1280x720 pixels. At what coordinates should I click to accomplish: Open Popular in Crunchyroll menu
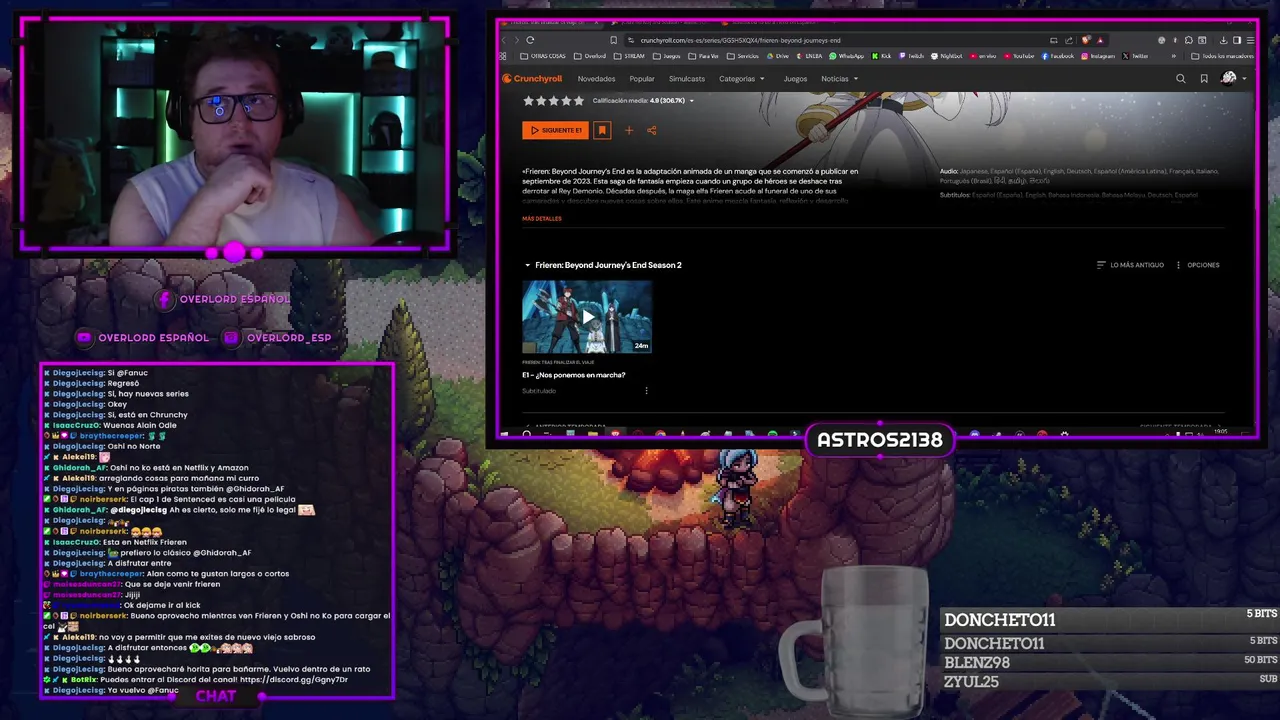642,79
